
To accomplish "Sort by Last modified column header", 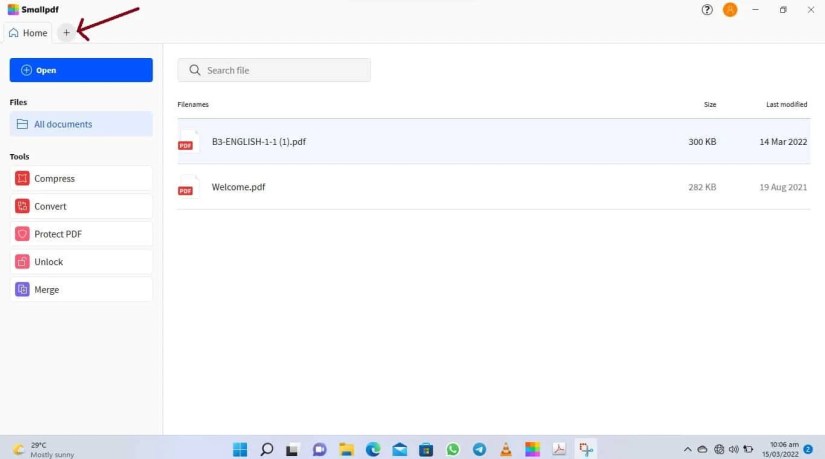I will tap(786, 104).
